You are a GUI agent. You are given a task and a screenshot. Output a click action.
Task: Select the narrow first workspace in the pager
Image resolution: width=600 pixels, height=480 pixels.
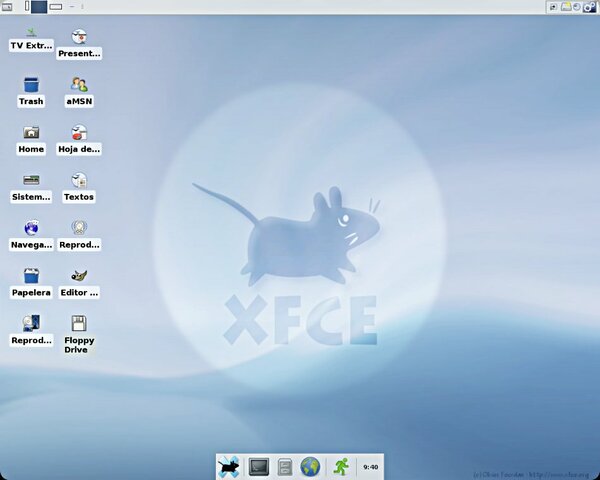coord(27,6)
